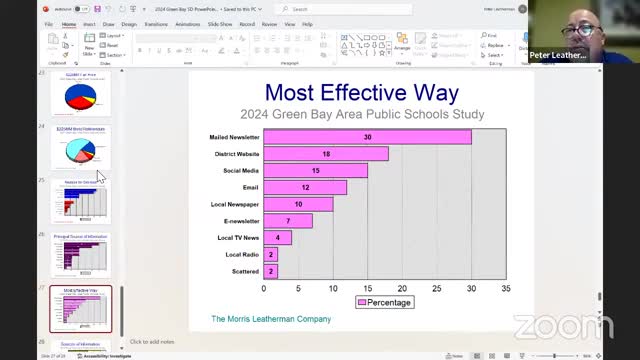Select the Right Arrow shape
640x360 pixels.
pos(367,45)
